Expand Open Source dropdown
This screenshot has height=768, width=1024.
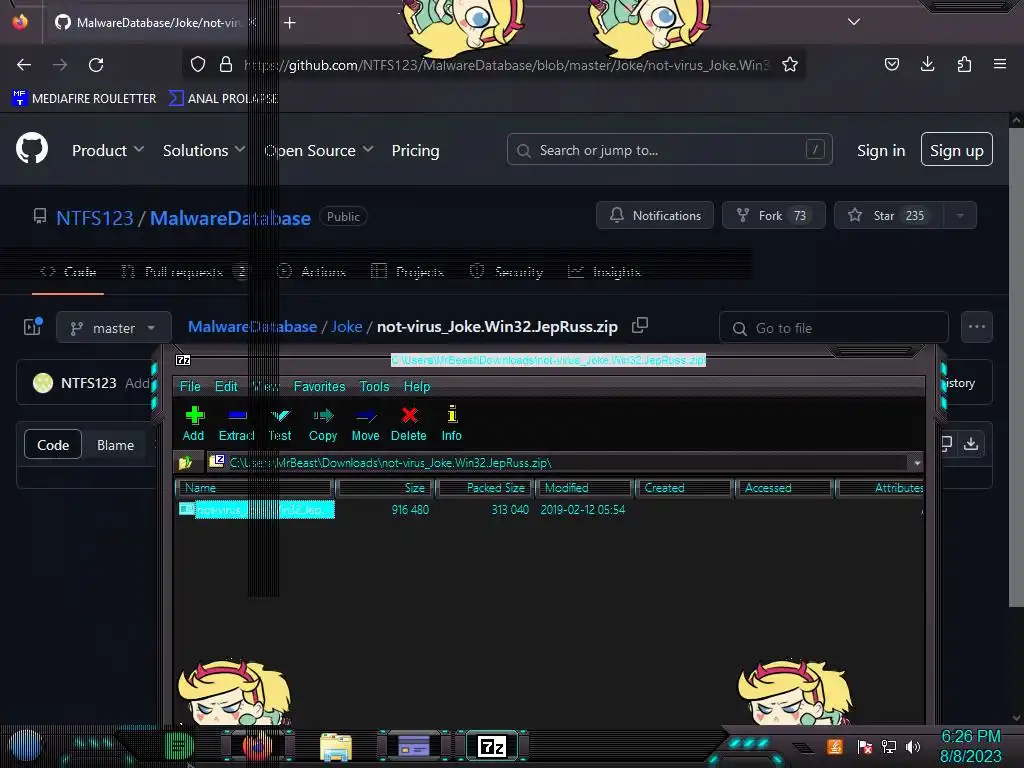[x=319, y=150]
